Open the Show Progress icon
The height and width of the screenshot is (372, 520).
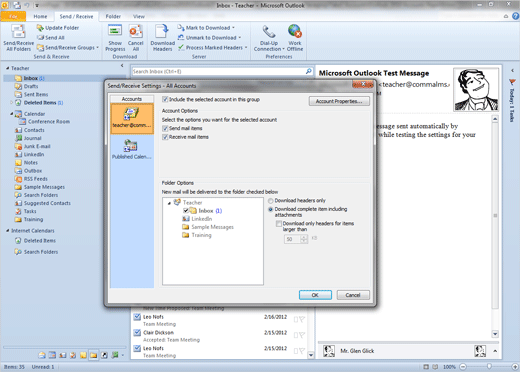[x=115, y=31]
